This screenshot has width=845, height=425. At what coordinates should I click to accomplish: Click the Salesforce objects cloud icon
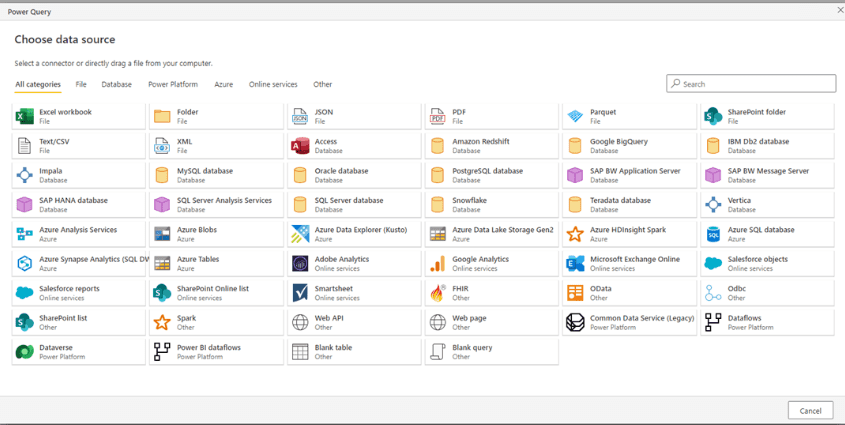(x=713, y=263)
